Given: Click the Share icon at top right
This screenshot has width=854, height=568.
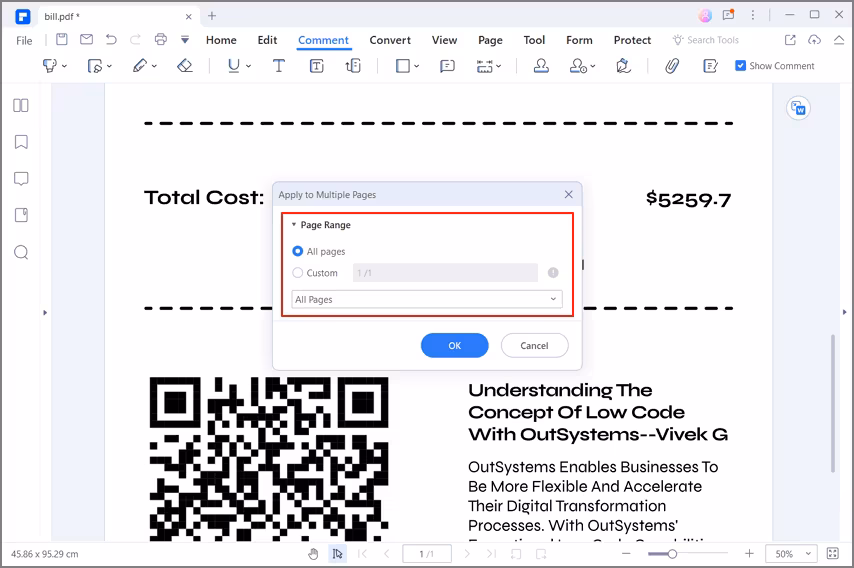Looking at the screenshot, I should (790, 40).
